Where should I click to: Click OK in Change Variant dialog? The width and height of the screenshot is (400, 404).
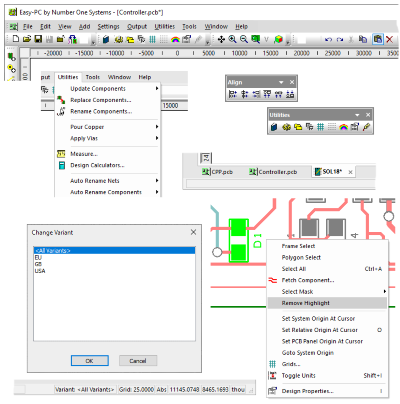point(90,361)
